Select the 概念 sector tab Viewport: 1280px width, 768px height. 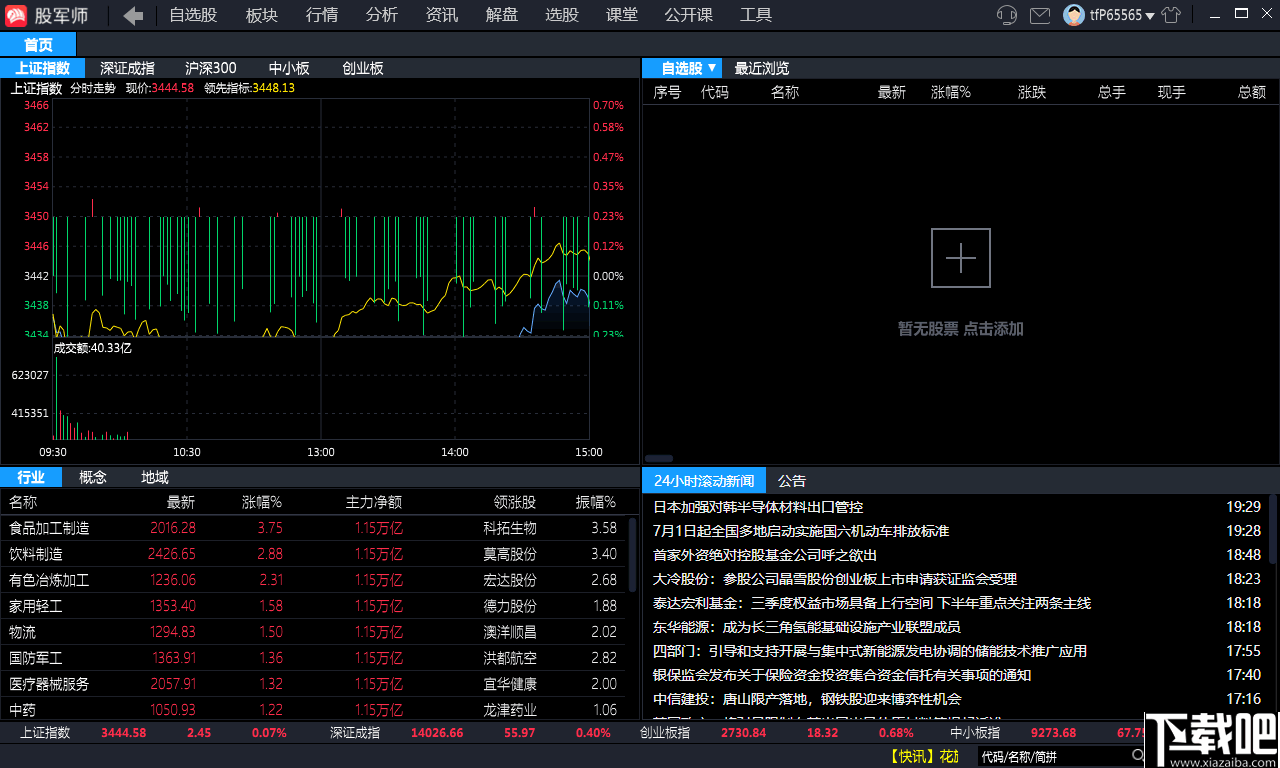(x=93, y=478)
